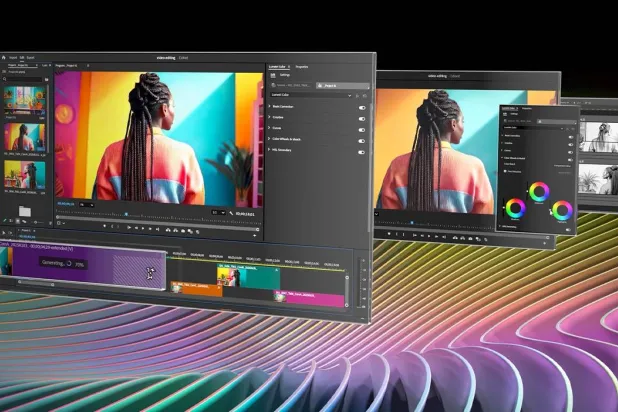618x412 pixels.
Task: Click the Highlights color wheel in the floating panel
Action: pyautogui.click(x=562, y=210)
